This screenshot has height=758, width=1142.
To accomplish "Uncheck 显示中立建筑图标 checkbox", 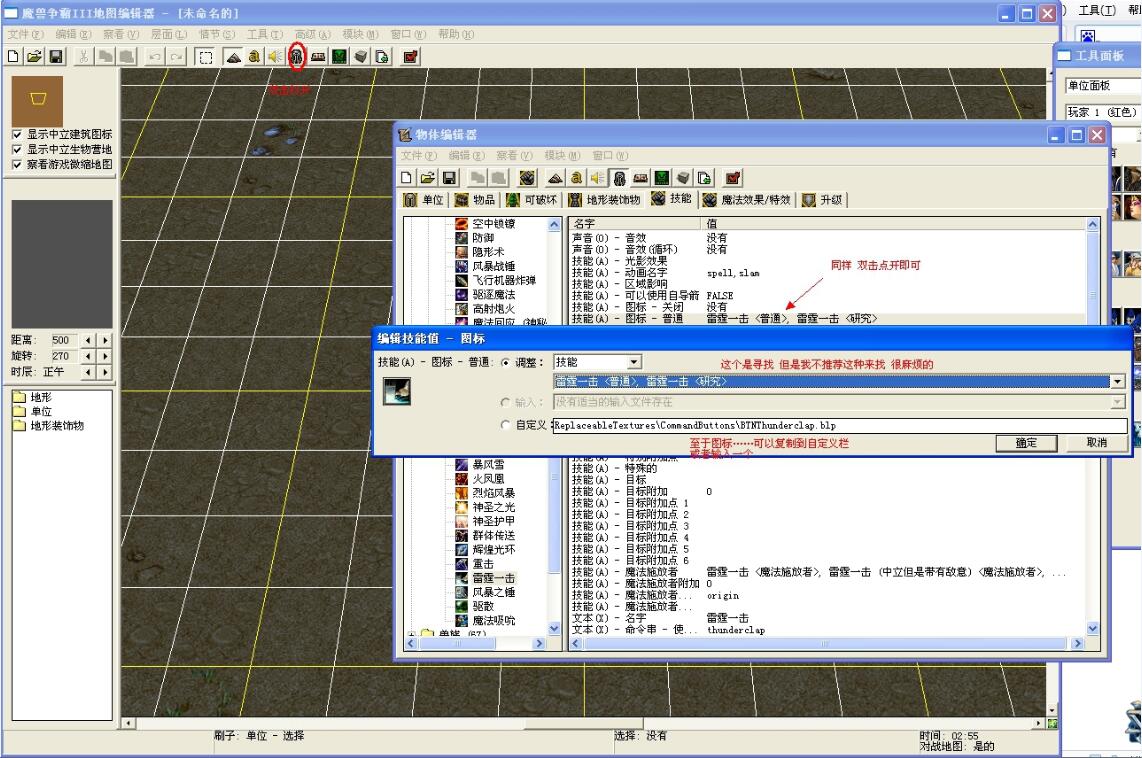I will [x=16, y=134].
